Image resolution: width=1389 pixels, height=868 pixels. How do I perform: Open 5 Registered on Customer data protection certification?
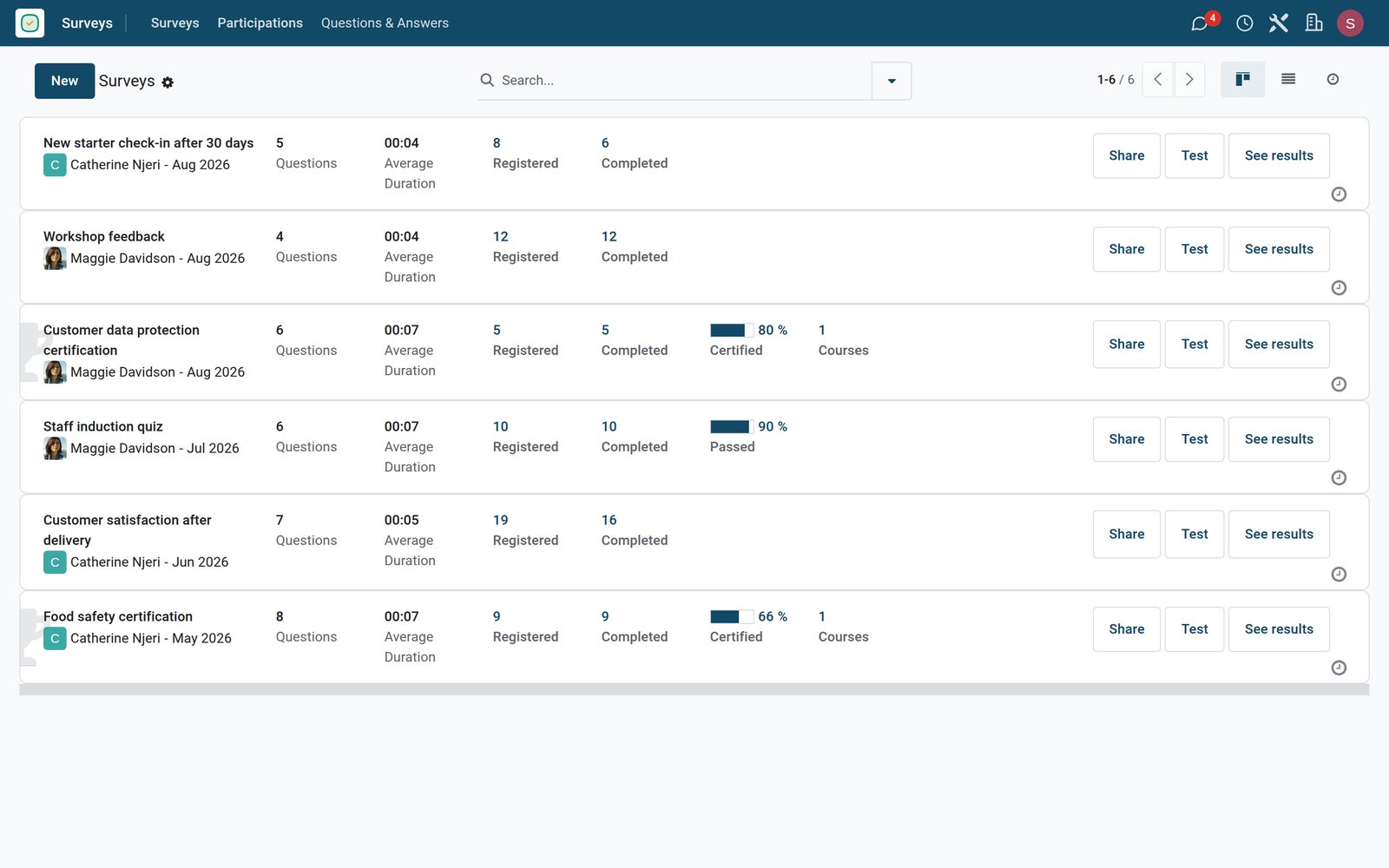pos(525,340)
